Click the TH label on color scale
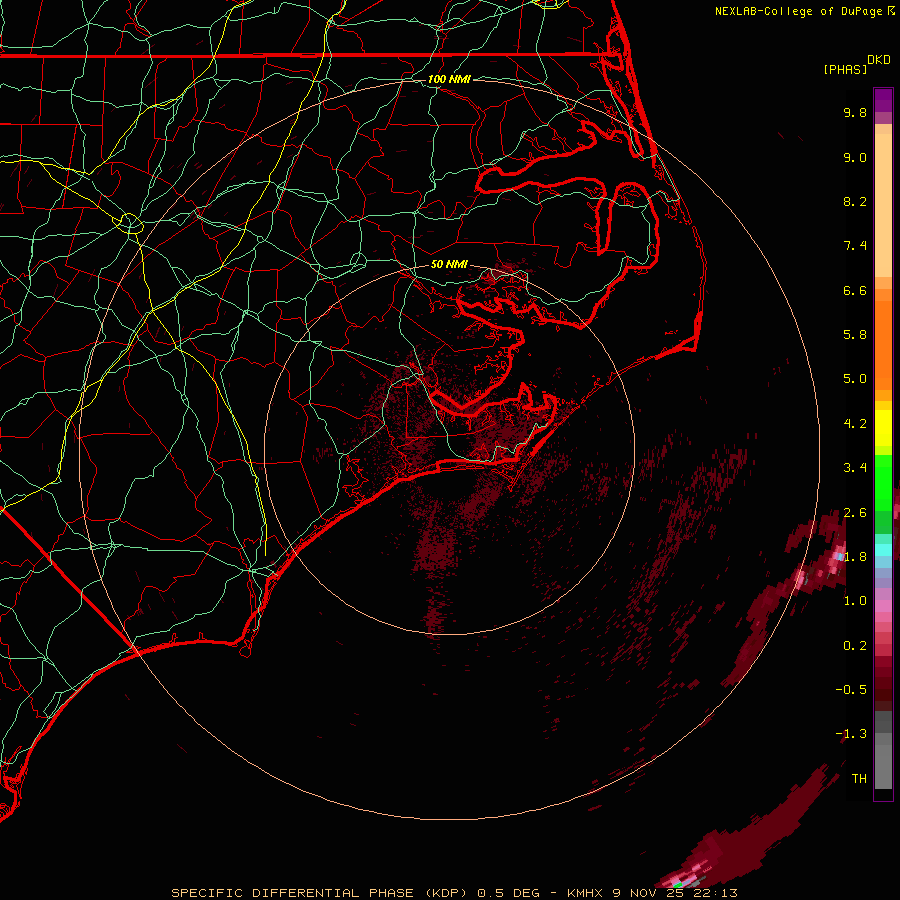This screenshot has height=900, width=900. (859, 779)
